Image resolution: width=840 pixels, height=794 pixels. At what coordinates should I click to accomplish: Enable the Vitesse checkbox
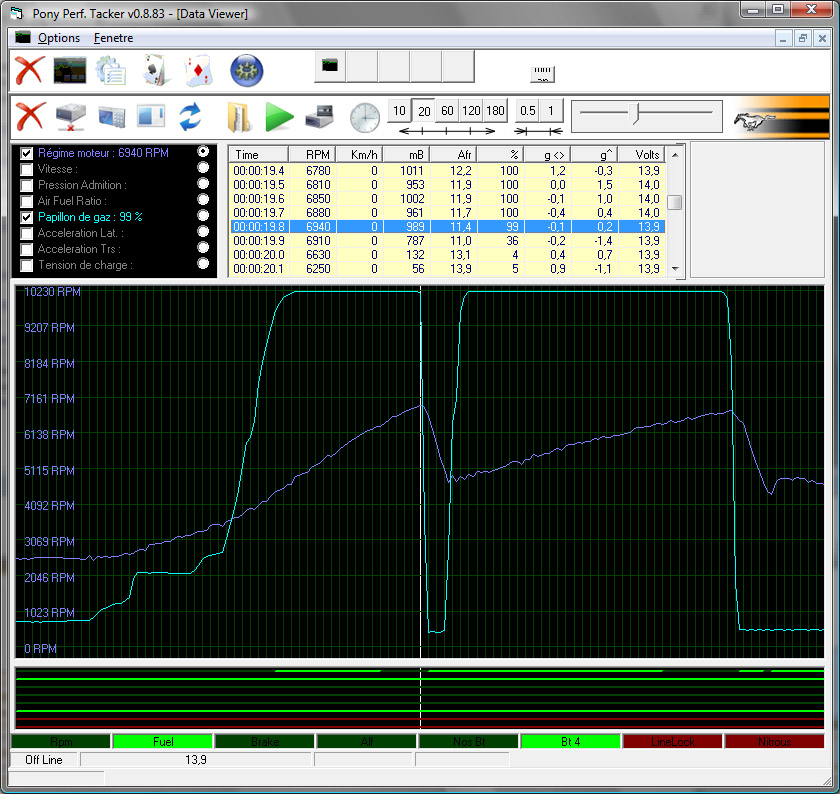pos(26,169)
